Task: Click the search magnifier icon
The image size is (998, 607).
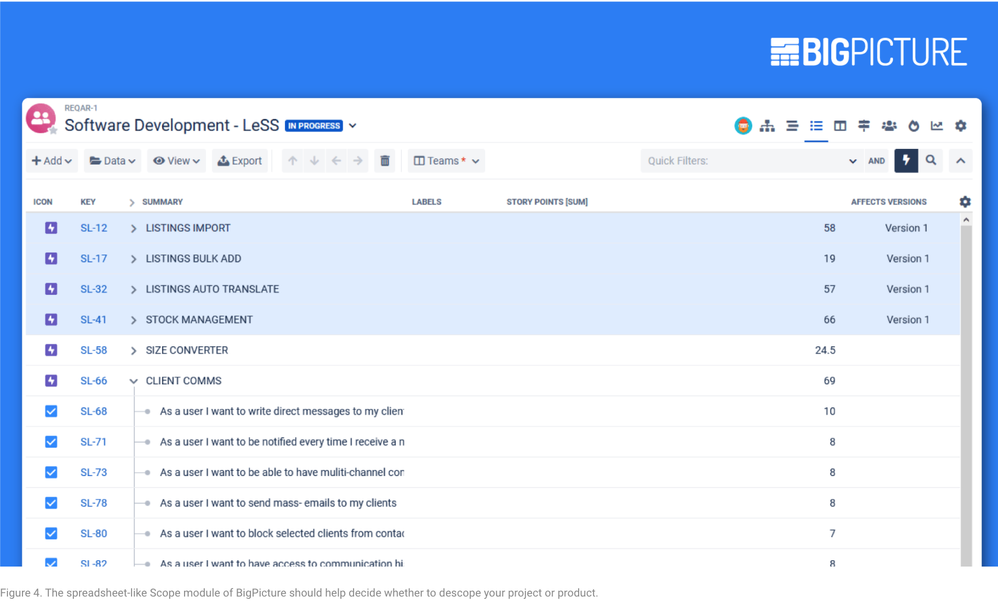Action: point(931,160)
